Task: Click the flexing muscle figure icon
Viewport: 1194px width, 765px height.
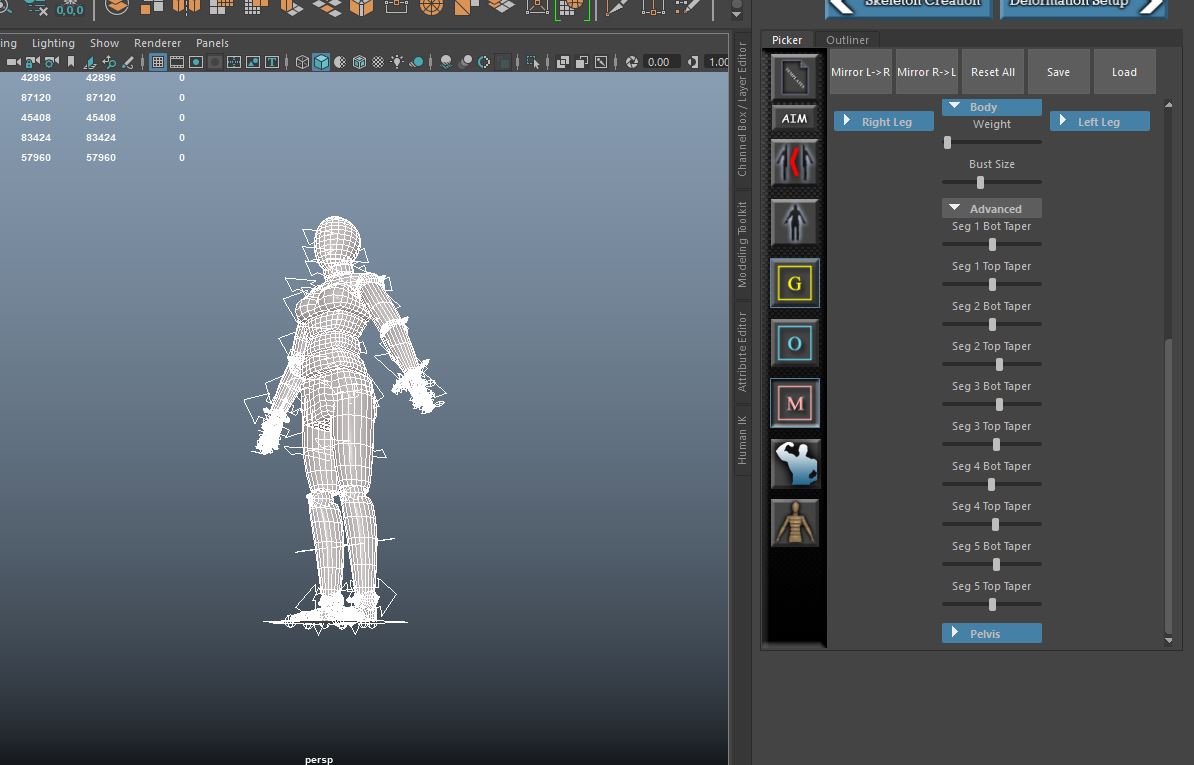Action: [x=795, y=463]
